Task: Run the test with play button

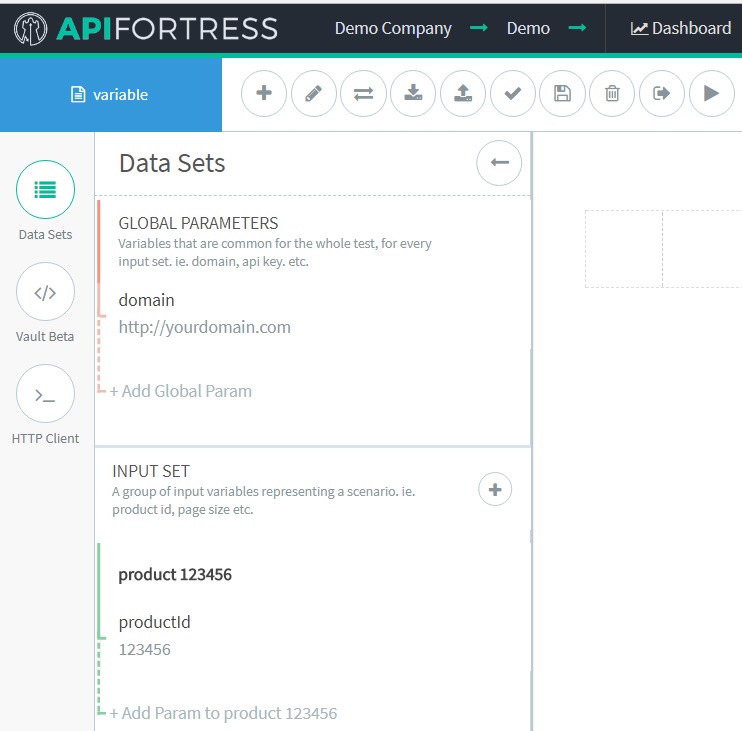Action: point(711,94)
